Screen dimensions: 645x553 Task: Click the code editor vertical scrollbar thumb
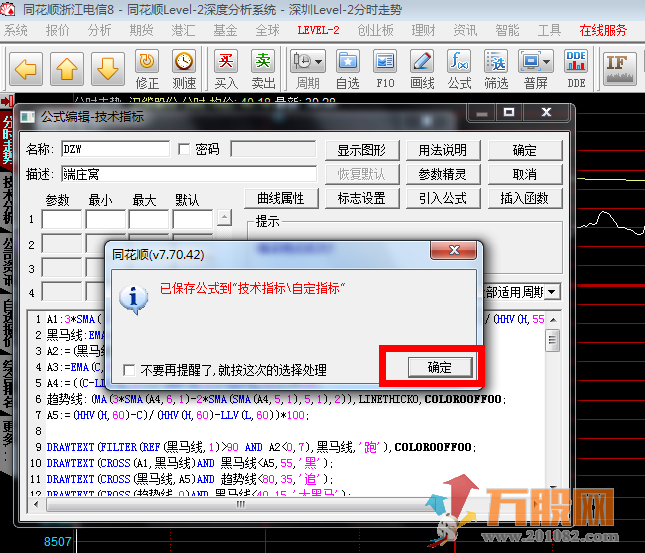[552, 341]
